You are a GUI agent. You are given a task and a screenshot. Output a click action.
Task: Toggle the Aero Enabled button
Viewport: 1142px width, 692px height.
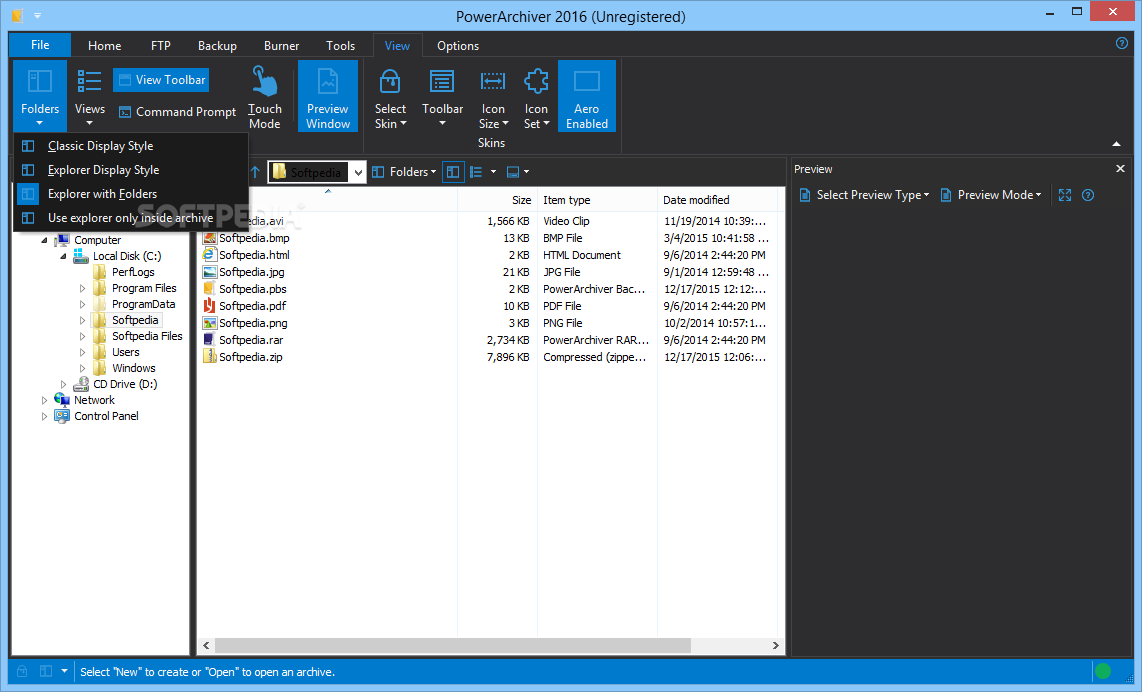point(586,95)
